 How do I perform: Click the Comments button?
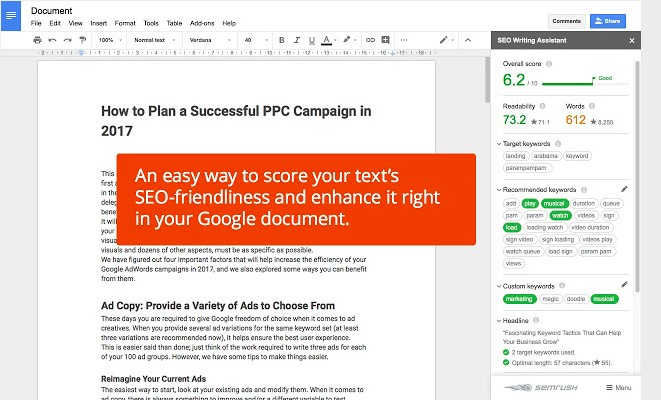point(567,21)
